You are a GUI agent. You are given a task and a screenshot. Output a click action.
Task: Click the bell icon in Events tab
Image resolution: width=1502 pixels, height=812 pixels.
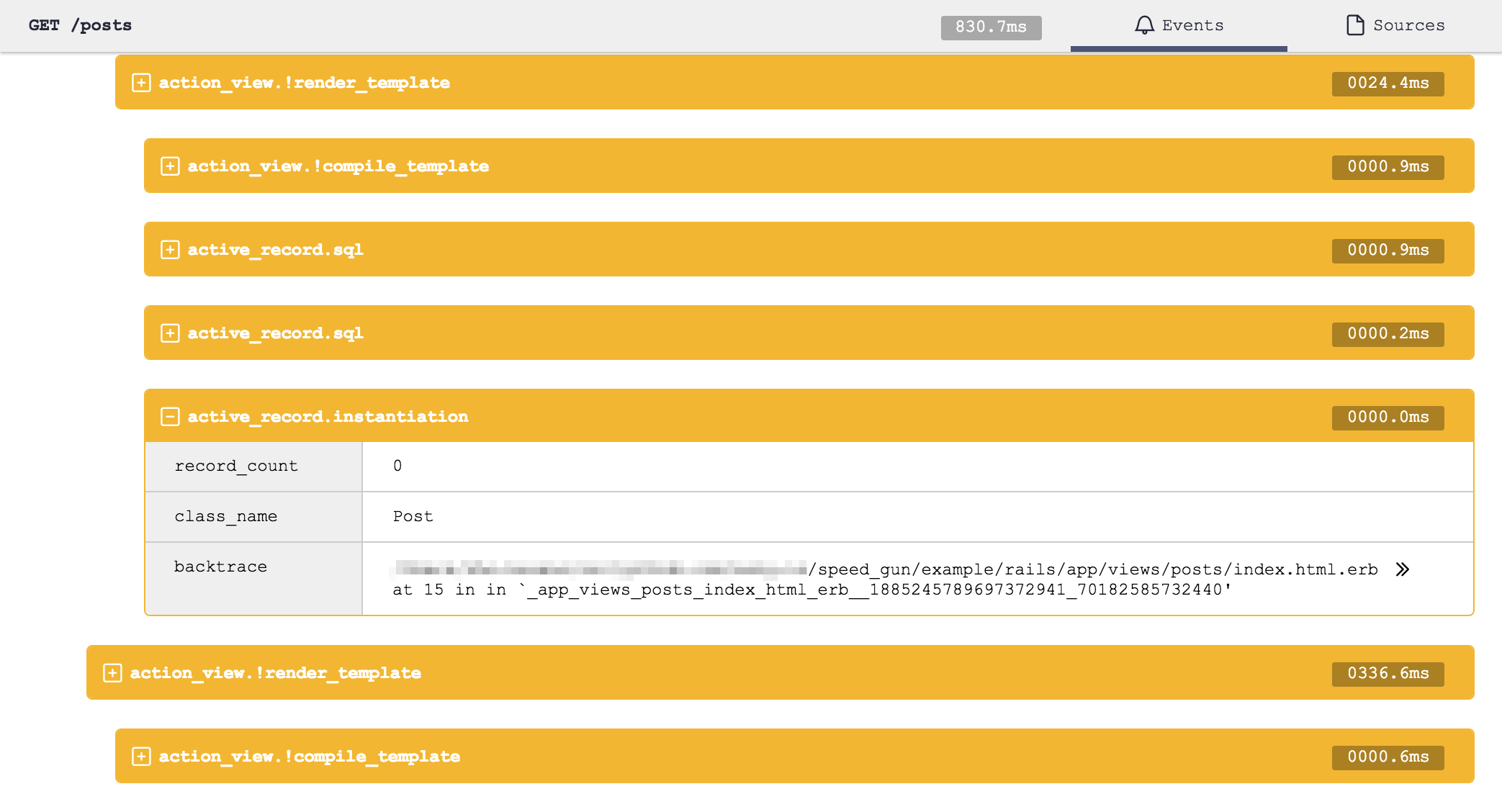(1144, 25)
